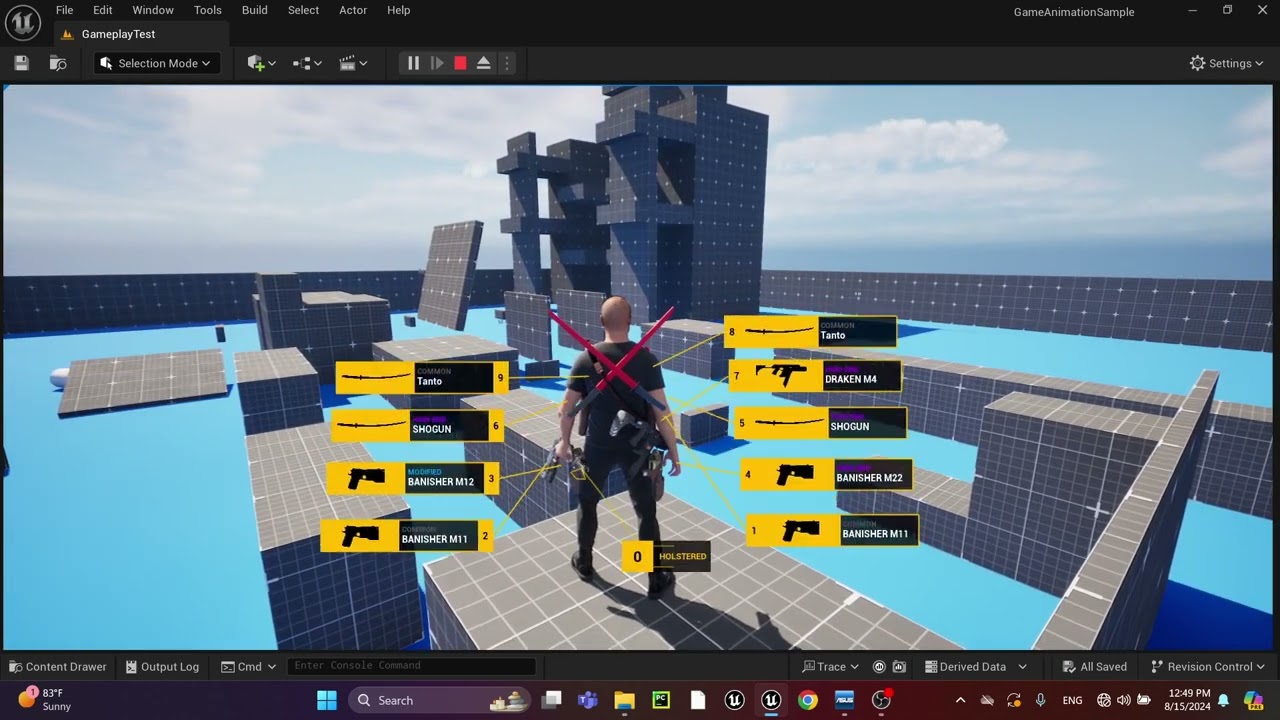1280x720 pixels.
Task: Open the Tools menu
Action: [x=208, y=10]
